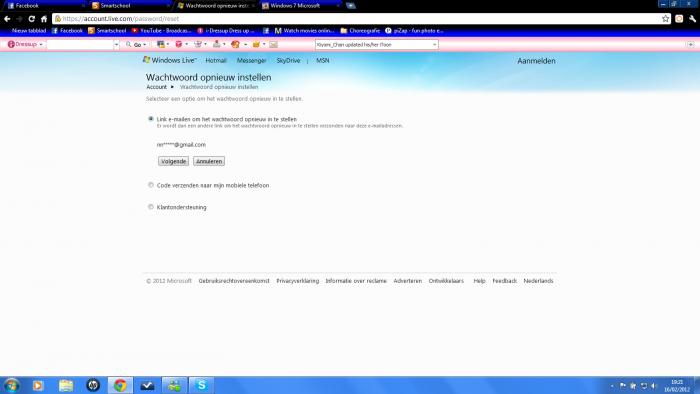Open the Windows Start orb

11,385
